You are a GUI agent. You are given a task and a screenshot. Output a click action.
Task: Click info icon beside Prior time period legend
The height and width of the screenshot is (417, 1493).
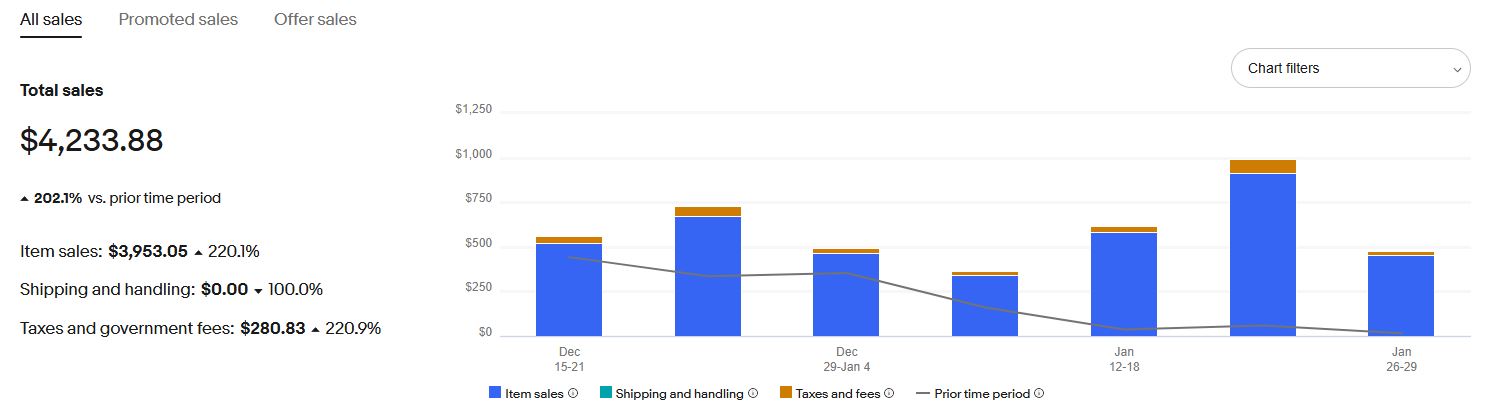pos(1039,394)
